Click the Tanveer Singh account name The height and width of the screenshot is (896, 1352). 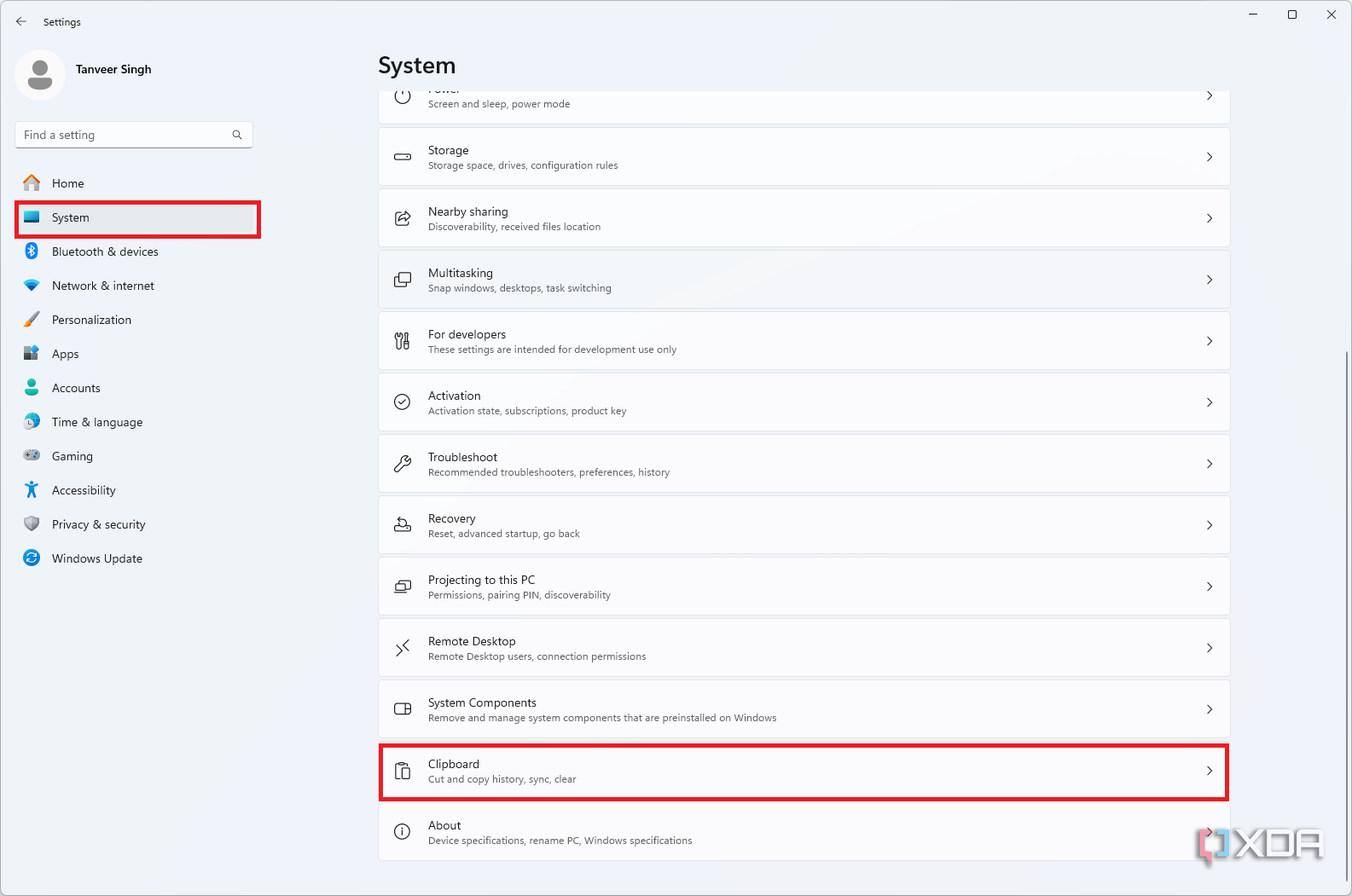coord(113,69)
